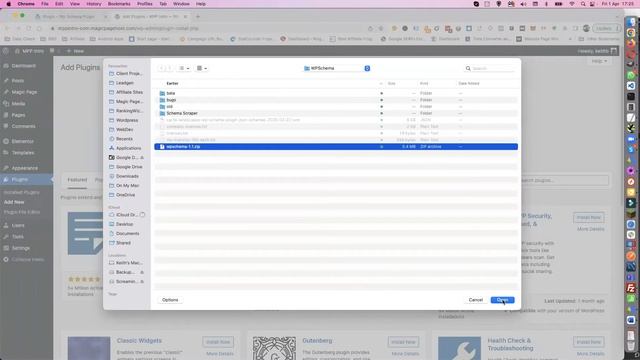
Task: Install Classic Widgets with Install Now
Action: (218, 342)
